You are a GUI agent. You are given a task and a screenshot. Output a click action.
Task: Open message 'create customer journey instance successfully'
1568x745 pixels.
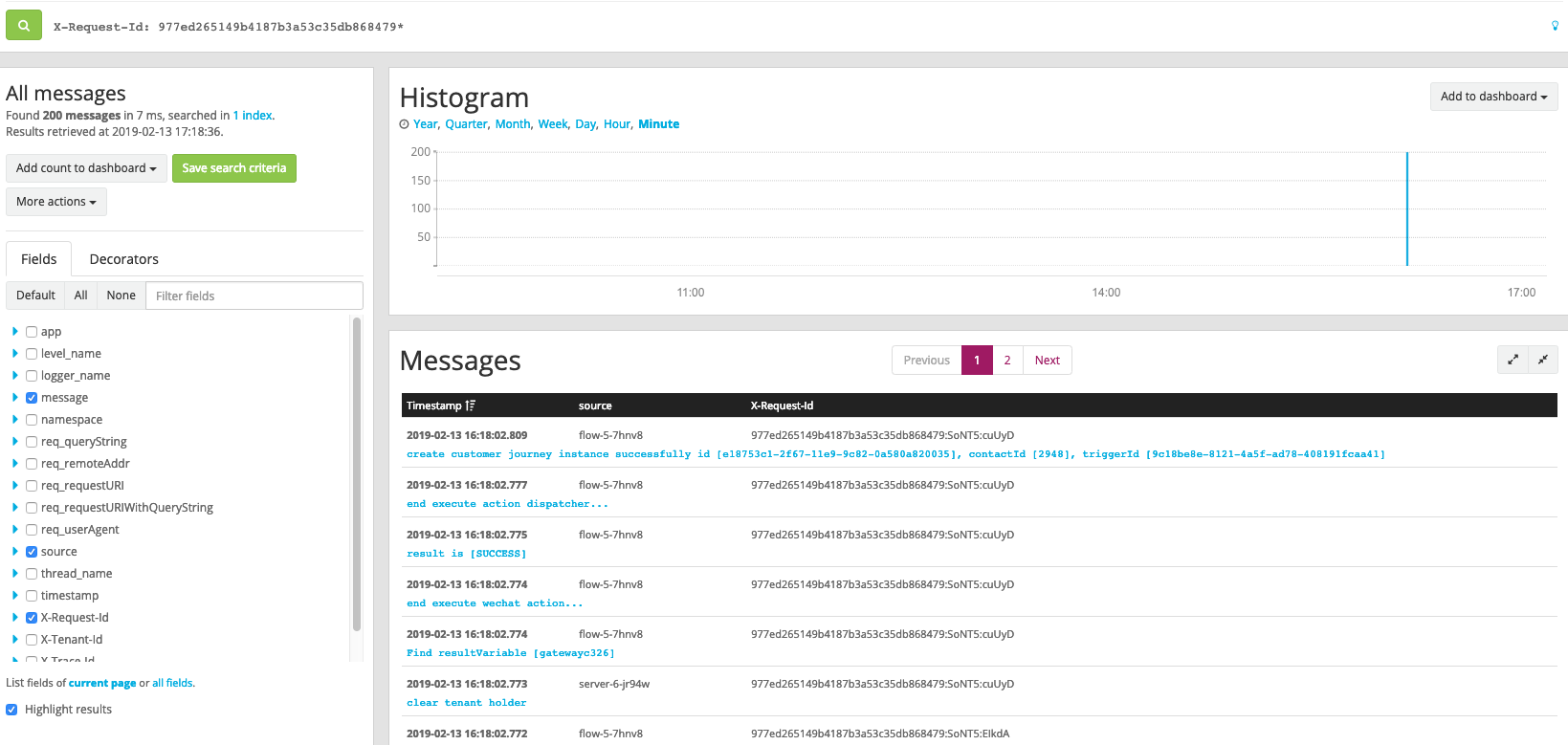coord(895,454)
